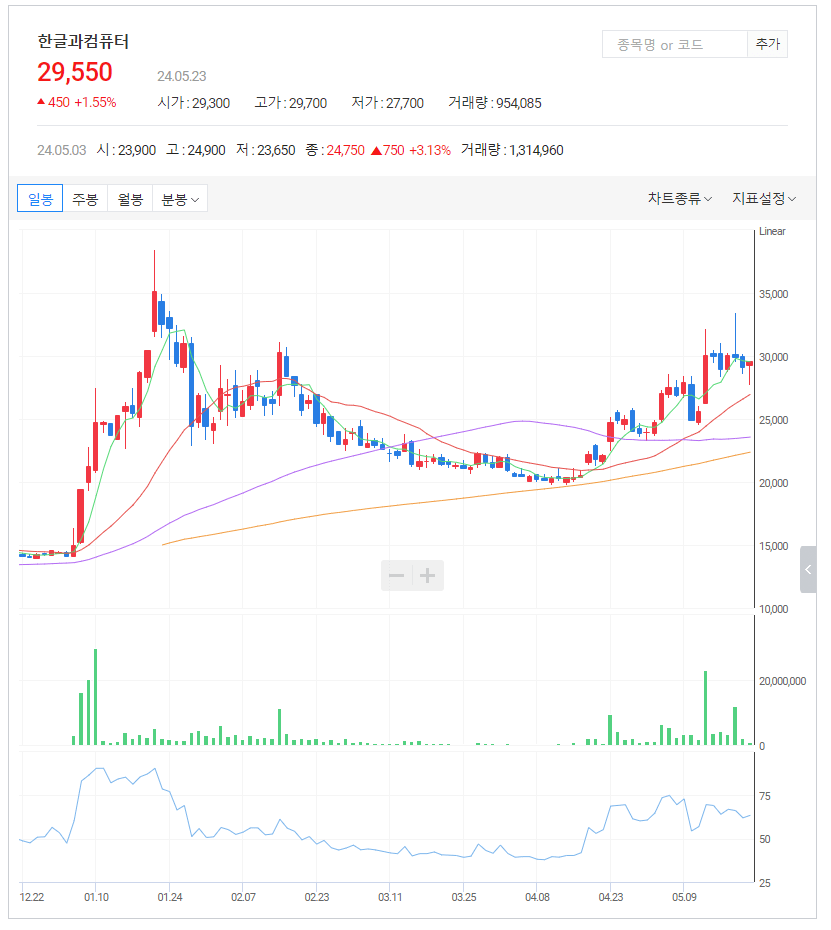Image resolution: width=831 pixels, height=930 pixels.
Task: Click the tallest volume bar near 01.10
Action: click(95, 697)
